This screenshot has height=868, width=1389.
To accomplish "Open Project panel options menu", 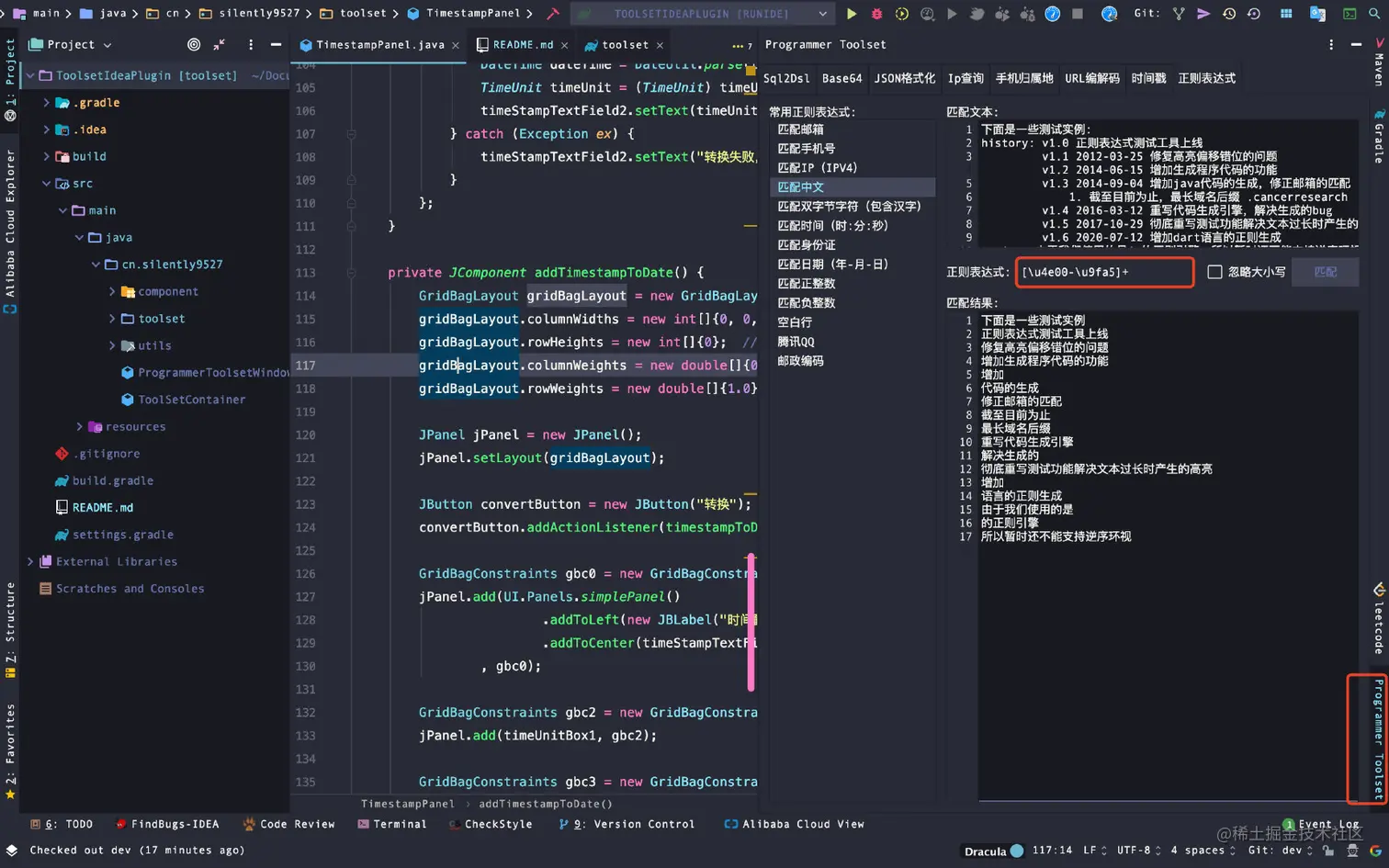I will click(x=251, y=44).
